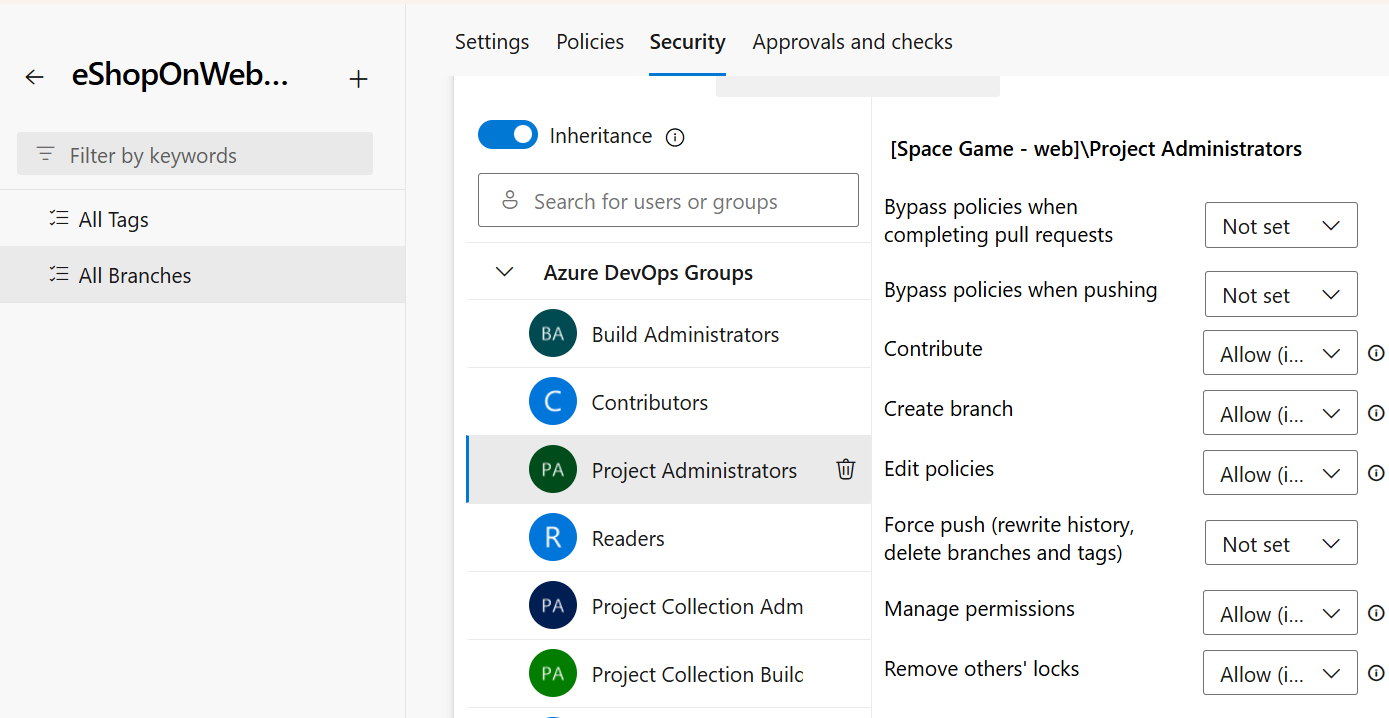Click the Search for users or groups field

pos(668,201)
